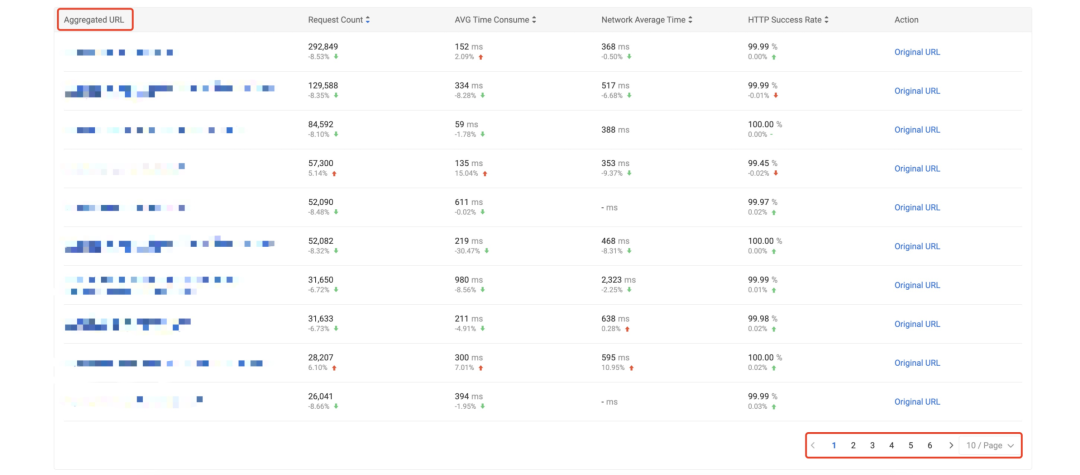Open Original URL for 129,588 requests row
Viewport: 1080px width, 475px height.
point(917,91)
